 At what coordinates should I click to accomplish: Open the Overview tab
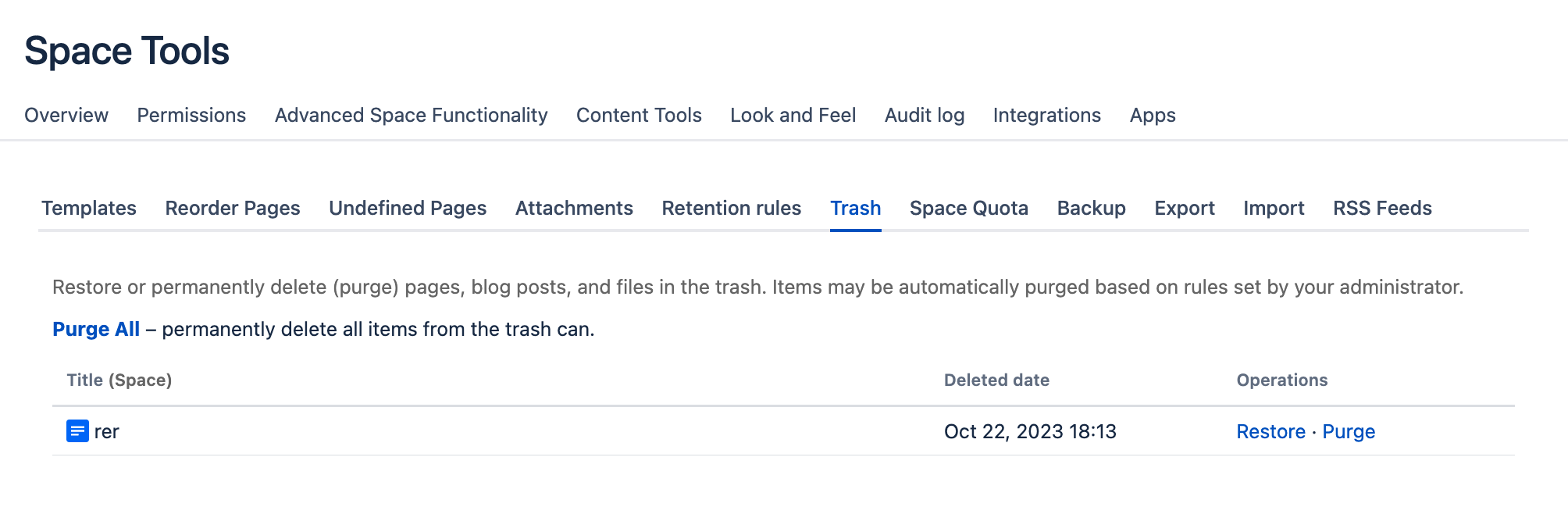66,115
